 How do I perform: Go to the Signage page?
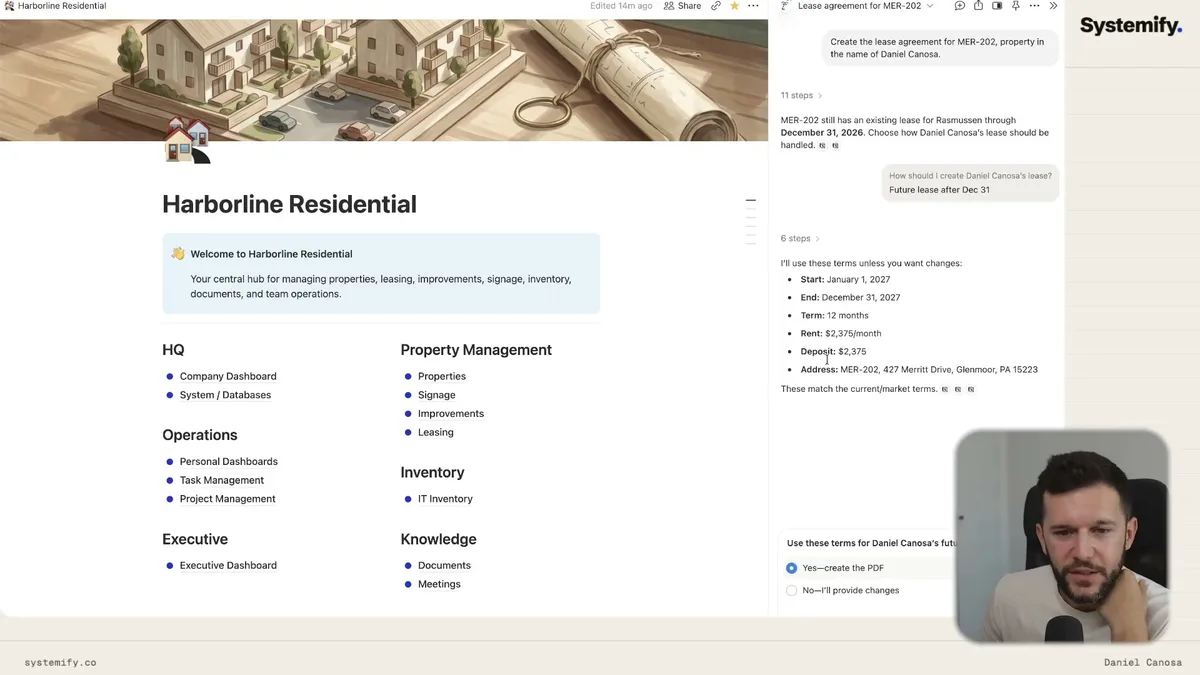pyautogui.click(x=436, y=395)
